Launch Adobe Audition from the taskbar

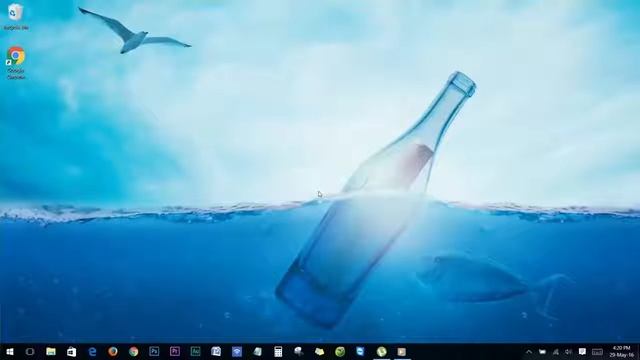(196, 351)
